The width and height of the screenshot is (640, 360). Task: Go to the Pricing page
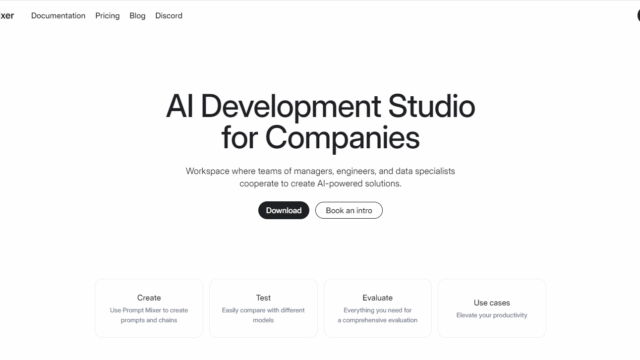point(107,16)
